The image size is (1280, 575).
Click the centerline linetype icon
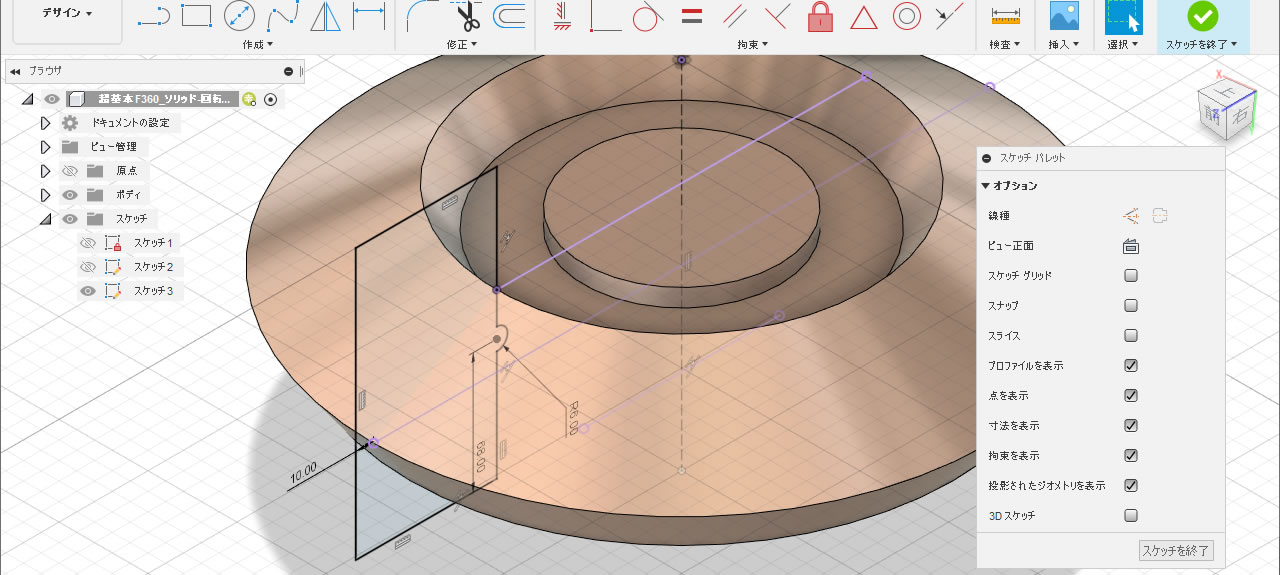pyautogui.click(x=1160, y=215)
